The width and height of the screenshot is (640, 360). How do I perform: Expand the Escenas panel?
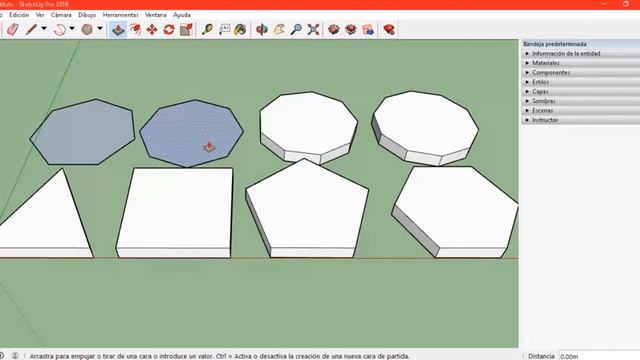[581, 111]
